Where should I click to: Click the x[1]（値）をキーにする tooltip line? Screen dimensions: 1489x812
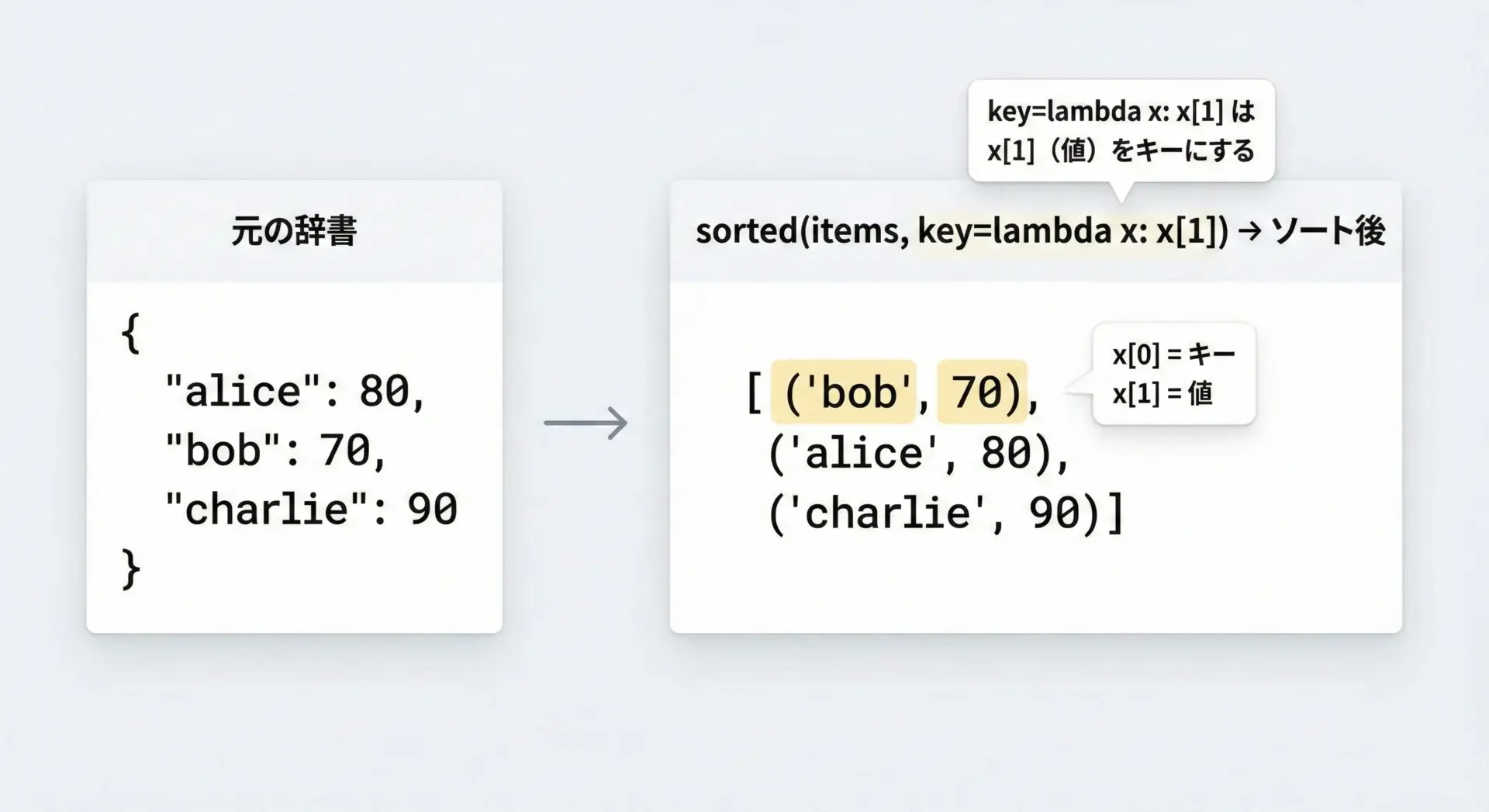pos(1121,150)
